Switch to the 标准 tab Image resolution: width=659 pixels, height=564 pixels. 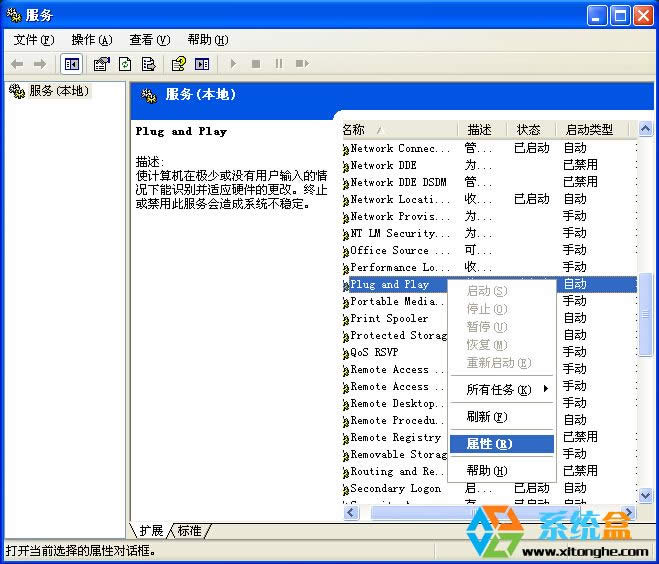[x=190, y=530]
